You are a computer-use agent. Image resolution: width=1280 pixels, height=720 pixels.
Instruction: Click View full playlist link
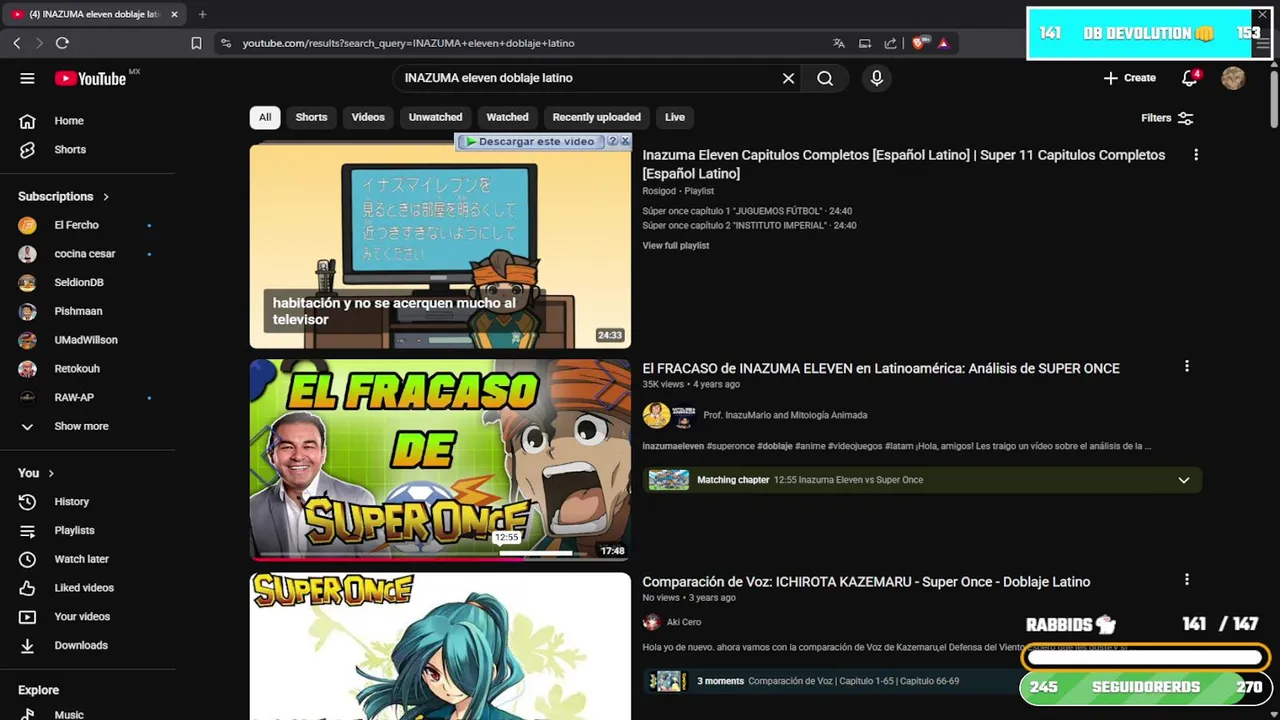pyautogui.click(x=675, y=246)
